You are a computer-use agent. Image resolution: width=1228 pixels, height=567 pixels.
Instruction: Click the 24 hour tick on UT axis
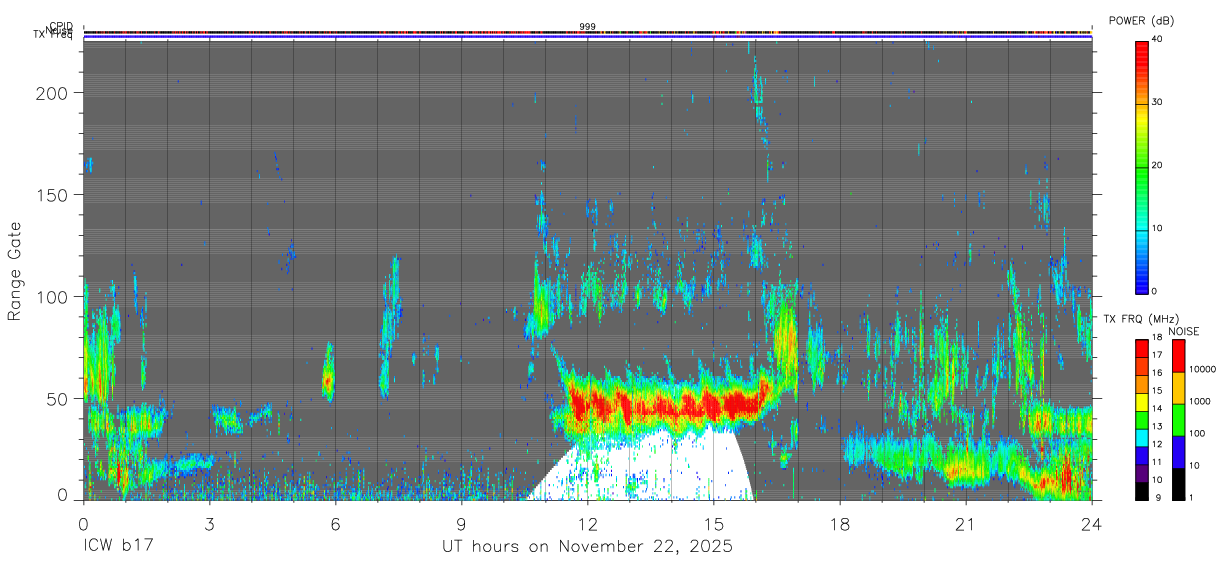tap(1092, 523)
